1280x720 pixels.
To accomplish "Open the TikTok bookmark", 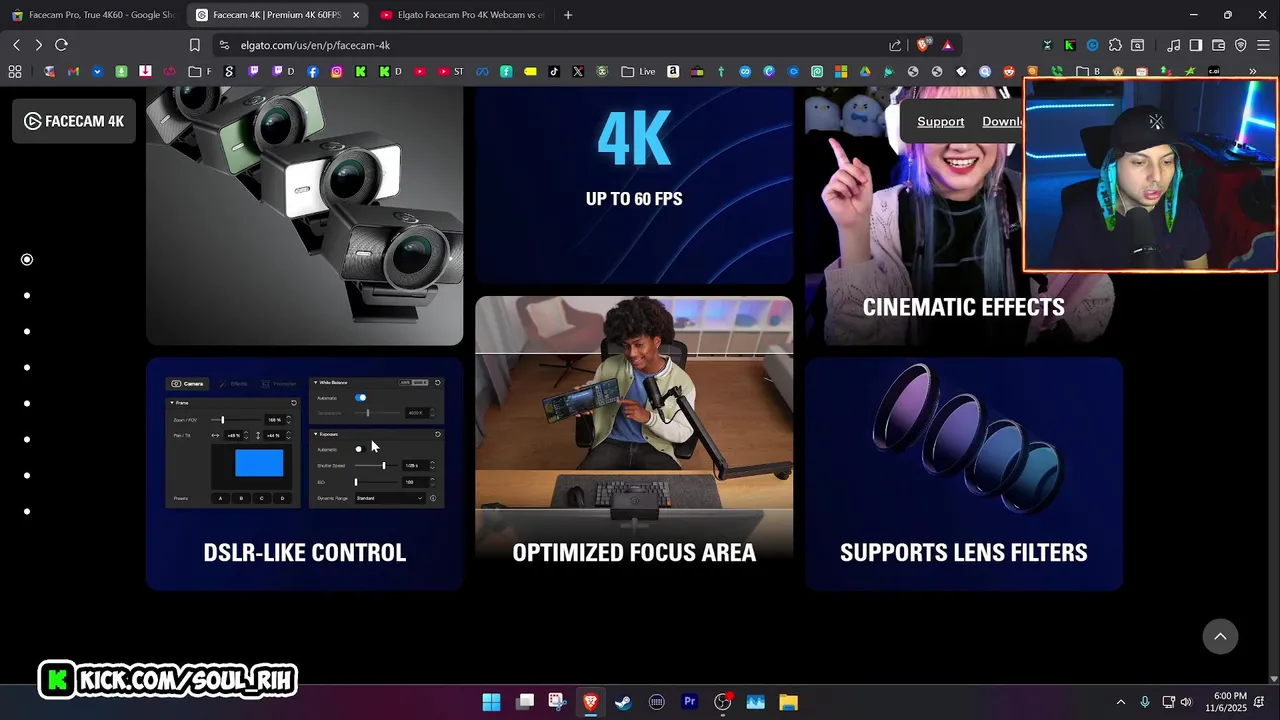I will [554, 71].
